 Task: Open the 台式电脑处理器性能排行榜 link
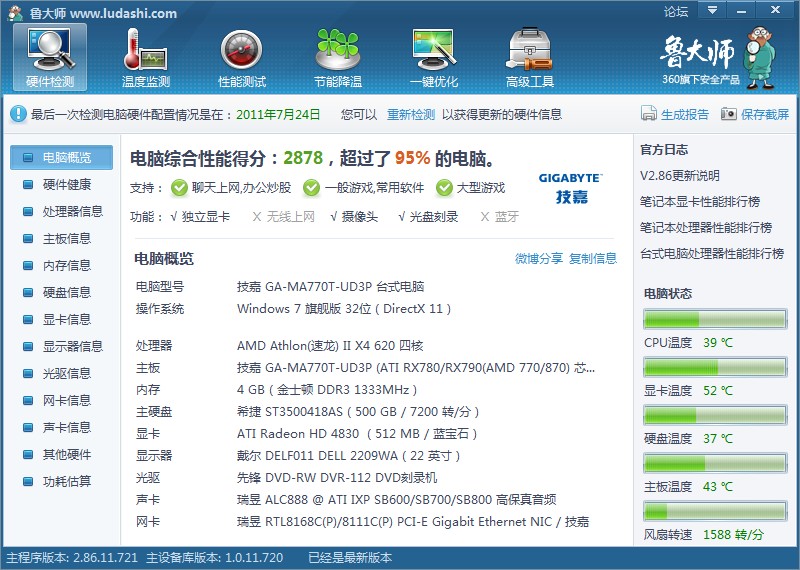coord(712,254)
